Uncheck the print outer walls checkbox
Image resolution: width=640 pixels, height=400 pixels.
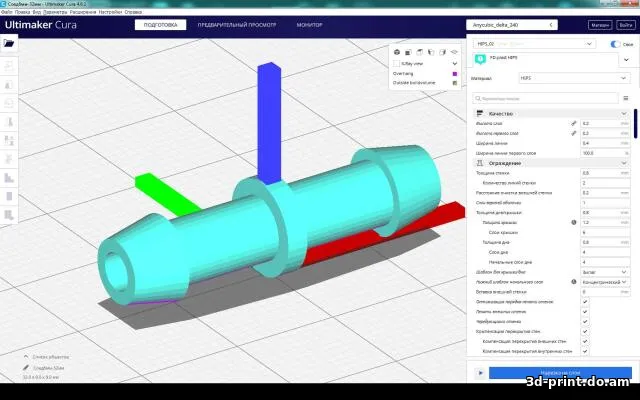[585, 311]
